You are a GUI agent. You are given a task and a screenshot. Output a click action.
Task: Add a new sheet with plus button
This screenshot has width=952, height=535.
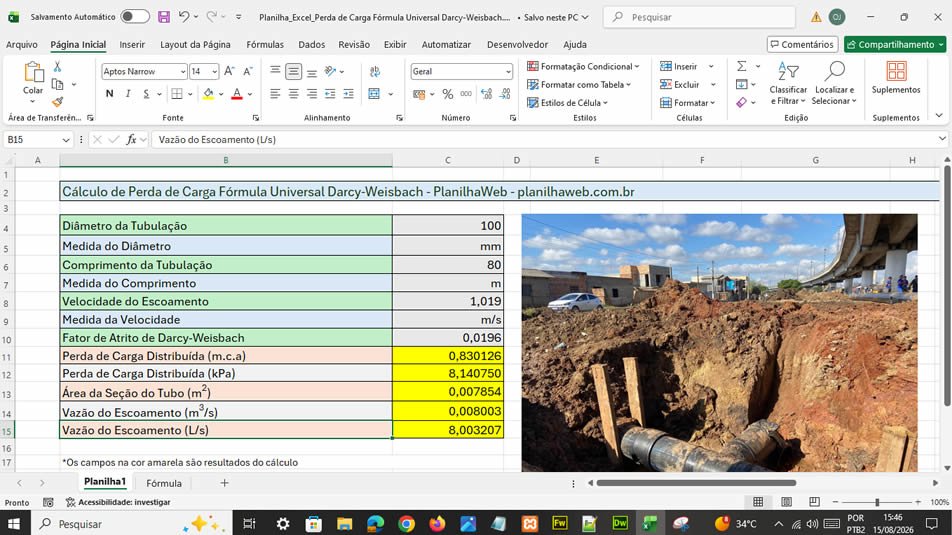tap(224, 483)
